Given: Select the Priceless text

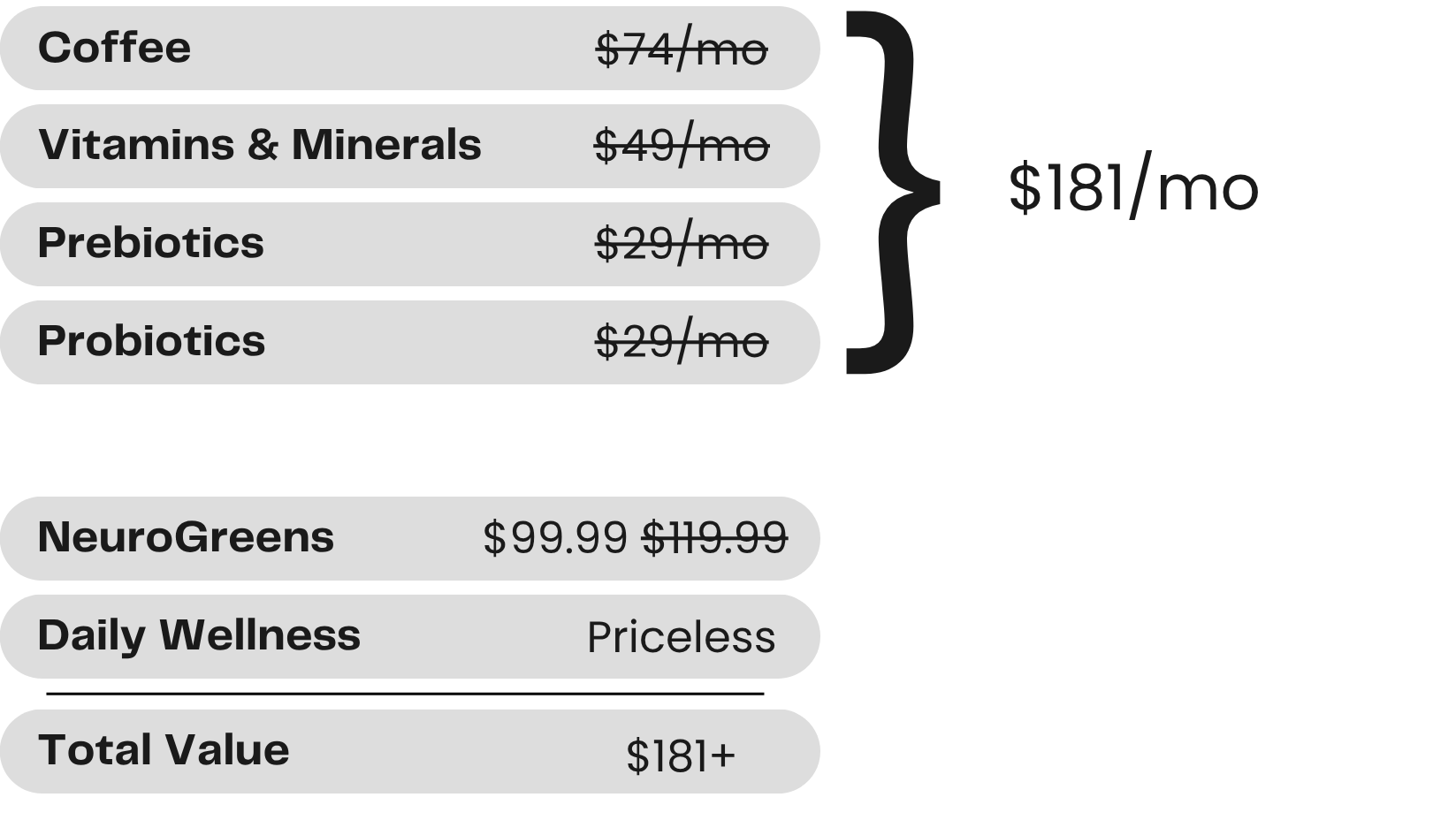Looking at the screenshot, I should point(681,637).
